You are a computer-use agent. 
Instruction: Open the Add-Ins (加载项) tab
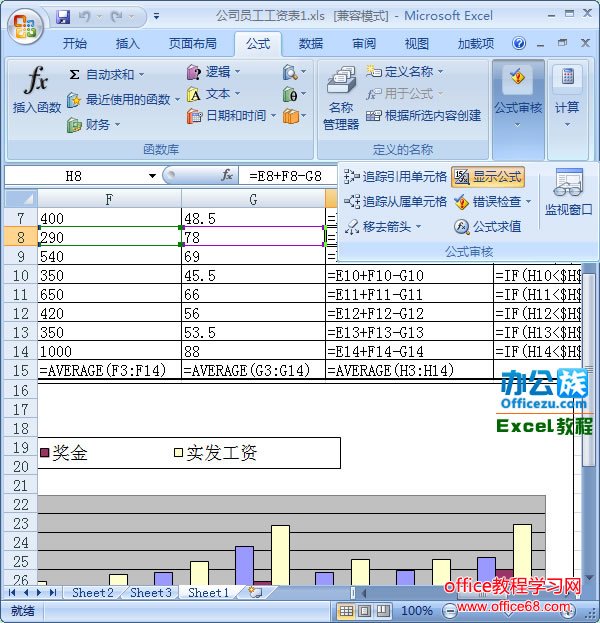tap(476, 43)
